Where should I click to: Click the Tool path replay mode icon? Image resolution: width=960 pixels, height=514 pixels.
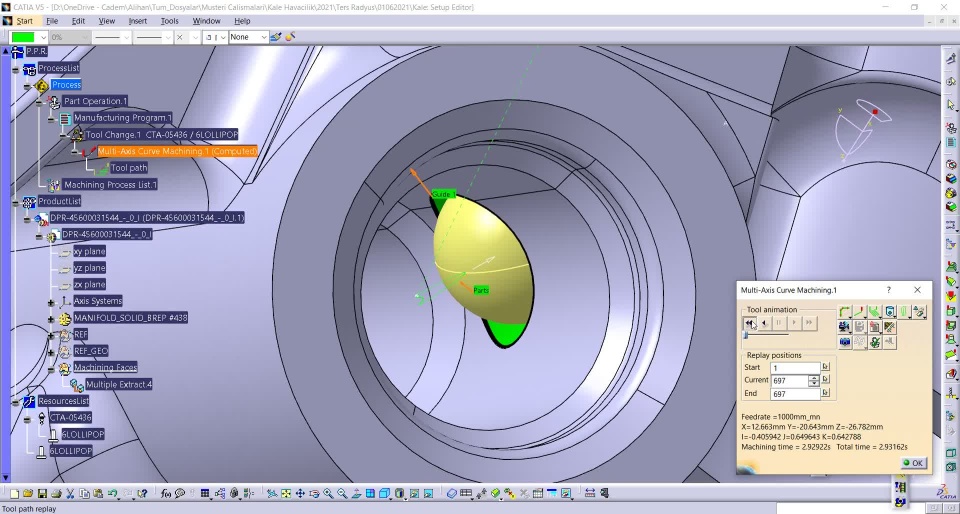[845, 312]
